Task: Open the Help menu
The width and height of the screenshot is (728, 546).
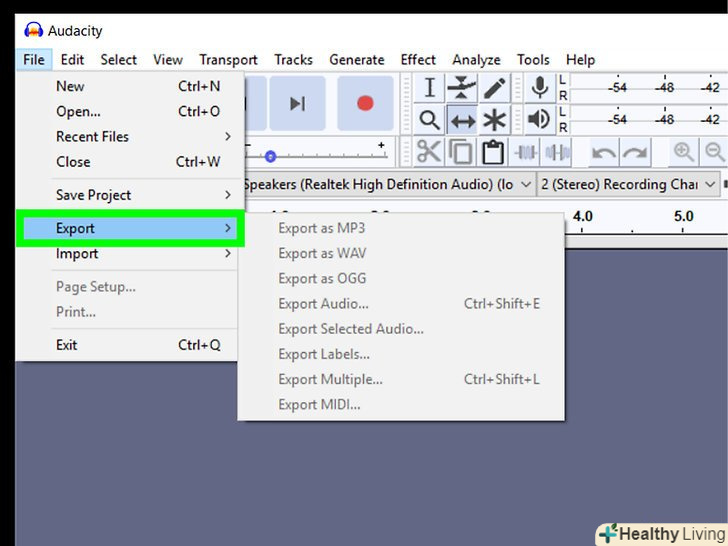Action: (x=580, y=60)
